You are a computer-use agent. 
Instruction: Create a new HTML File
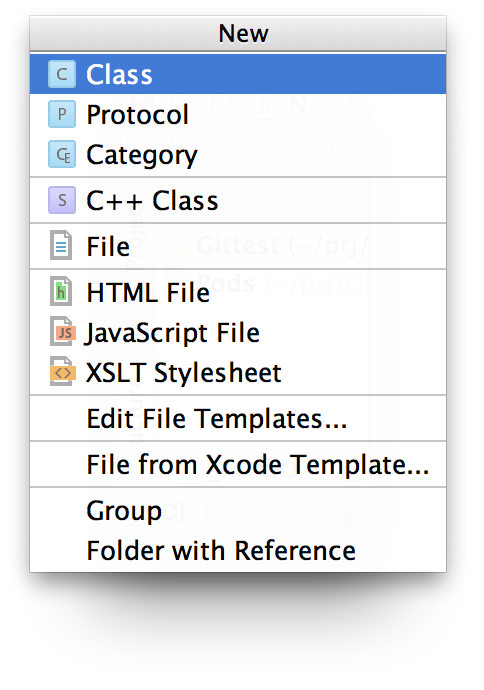point(238,292)
